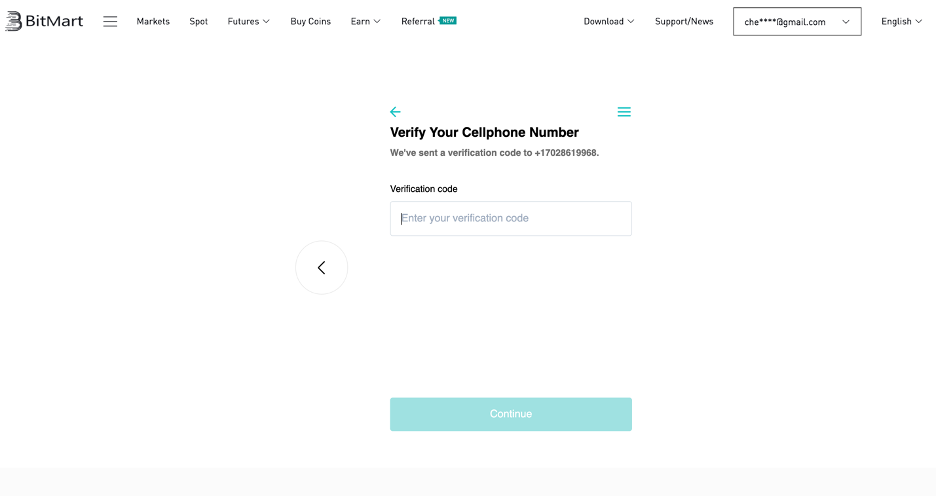Open Buy Coins page

coord(310,21)
